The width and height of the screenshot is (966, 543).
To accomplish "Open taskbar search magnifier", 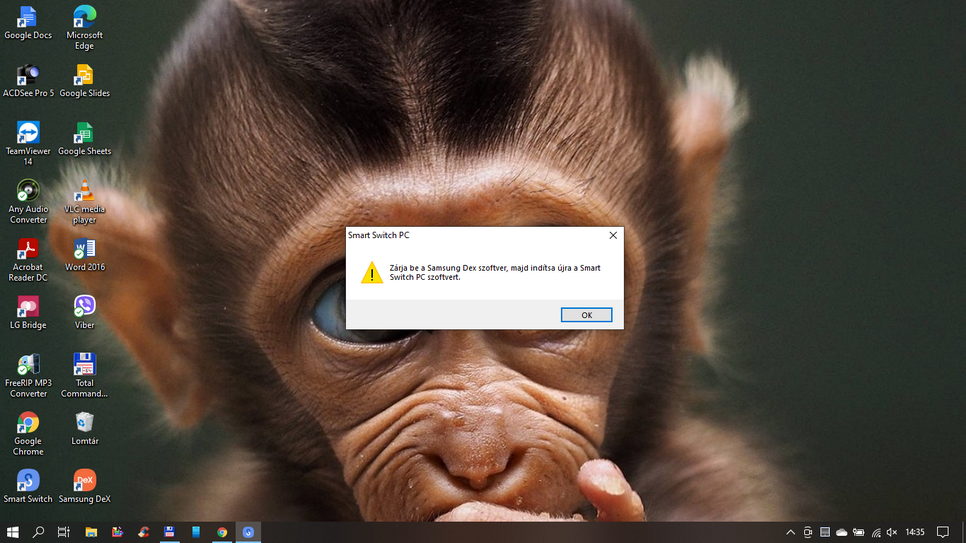I will pyautogui.click(x=38, y=532).
